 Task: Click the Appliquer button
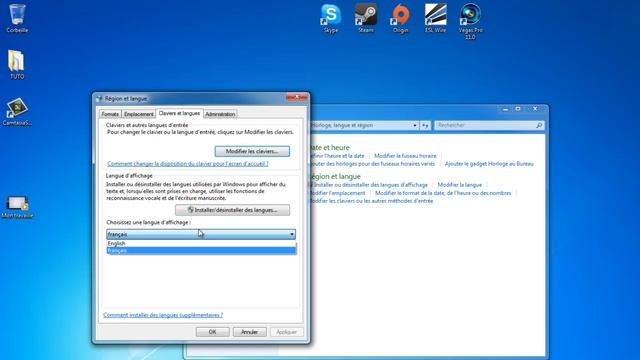tap(286, 332)
